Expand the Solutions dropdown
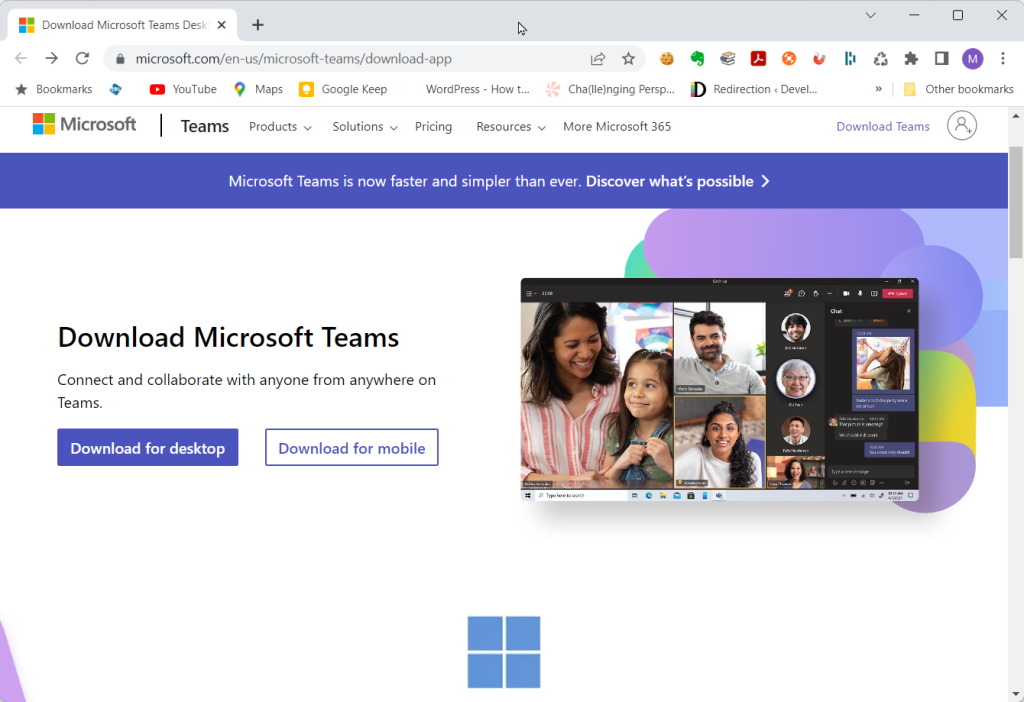This screenshot has height=702, width=1024. click(365, 127)
